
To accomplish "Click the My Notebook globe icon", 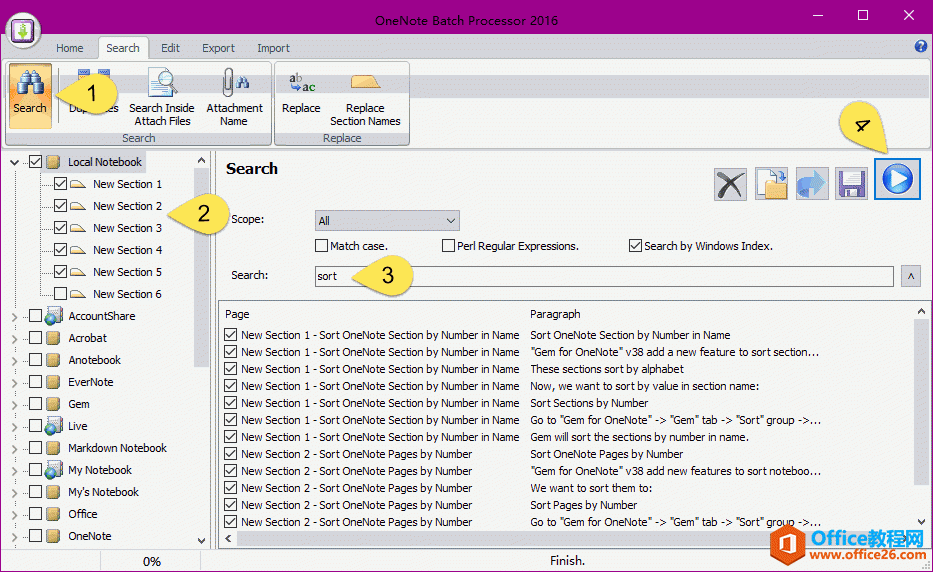I will [x=54, y=470].
